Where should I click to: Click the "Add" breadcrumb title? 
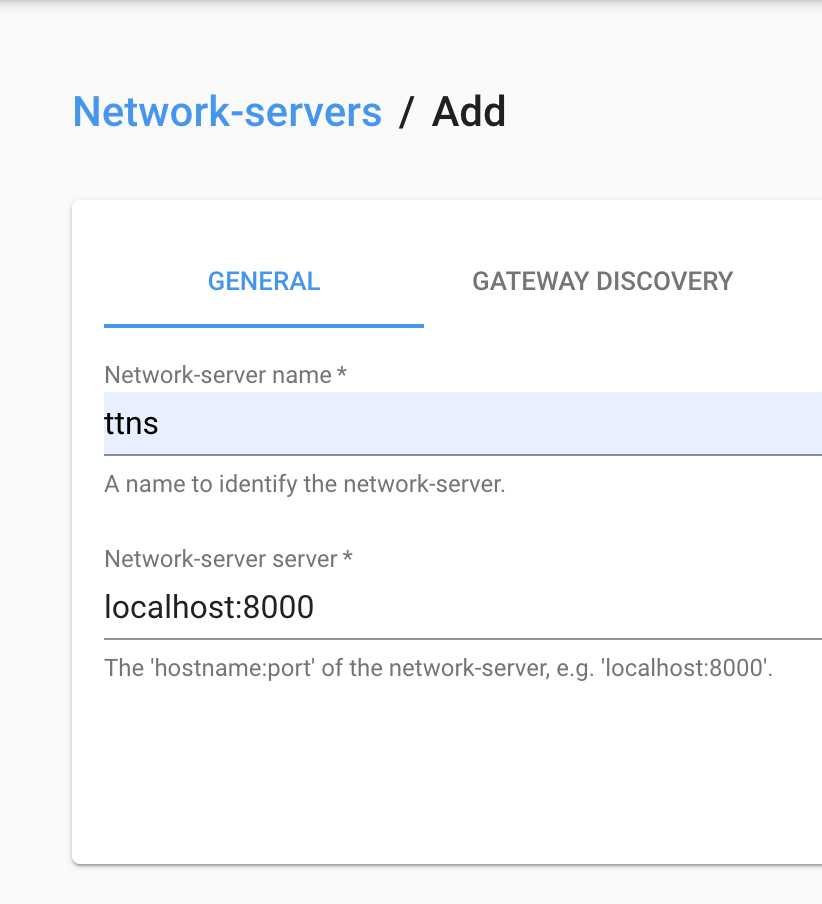pyautogui.click(x=468, y=112)
